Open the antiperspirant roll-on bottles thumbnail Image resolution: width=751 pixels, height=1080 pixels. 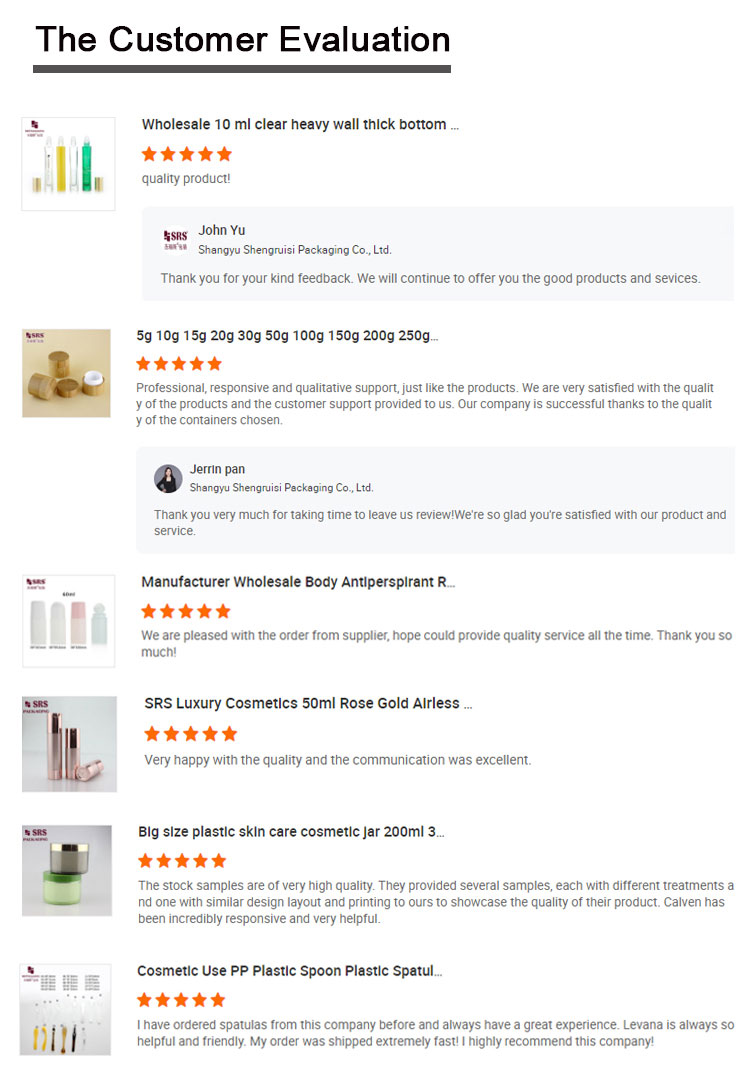[69, 621]
